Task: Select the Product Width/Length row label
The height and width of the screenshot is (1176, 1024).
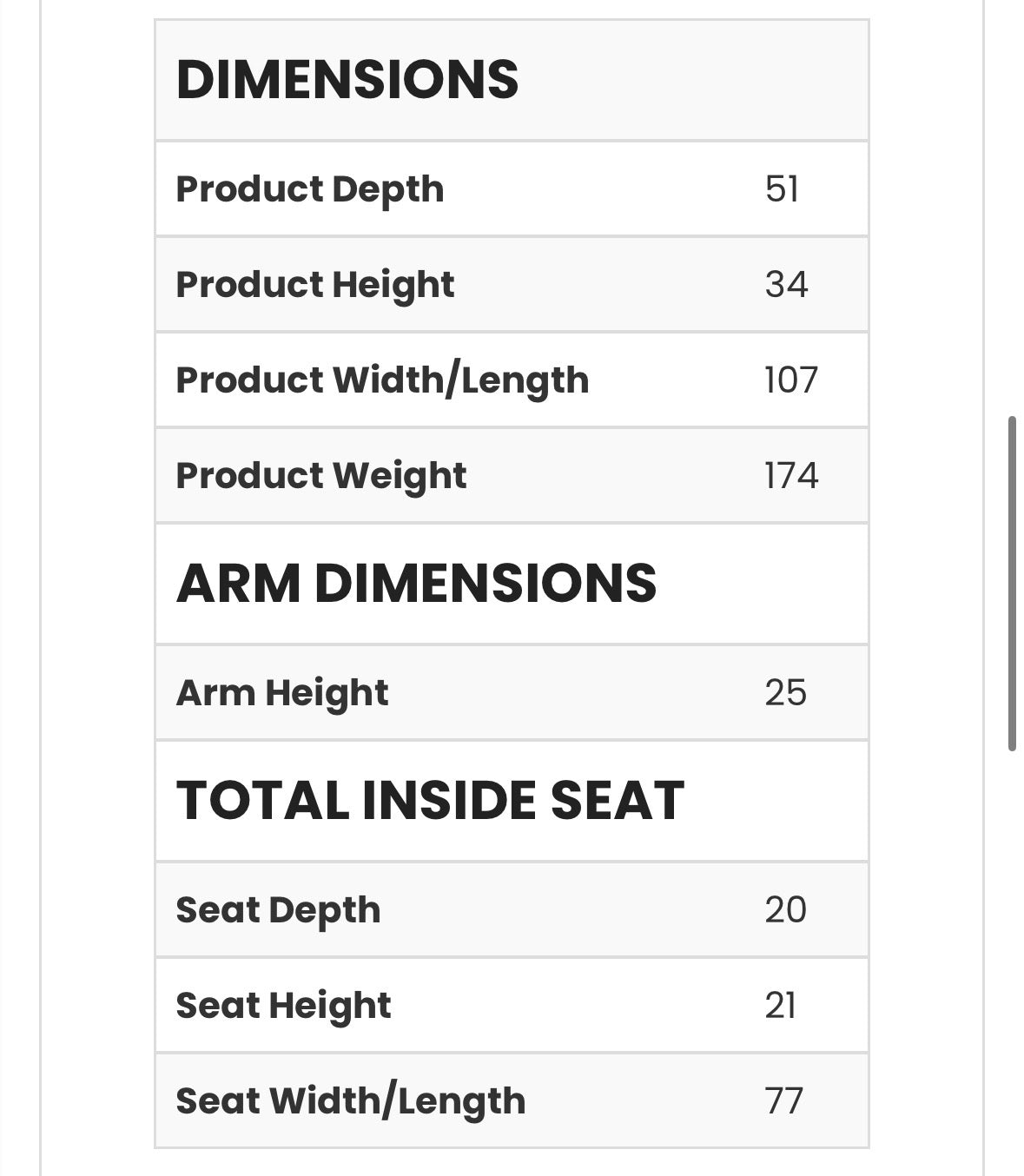Action: point(383,381)
